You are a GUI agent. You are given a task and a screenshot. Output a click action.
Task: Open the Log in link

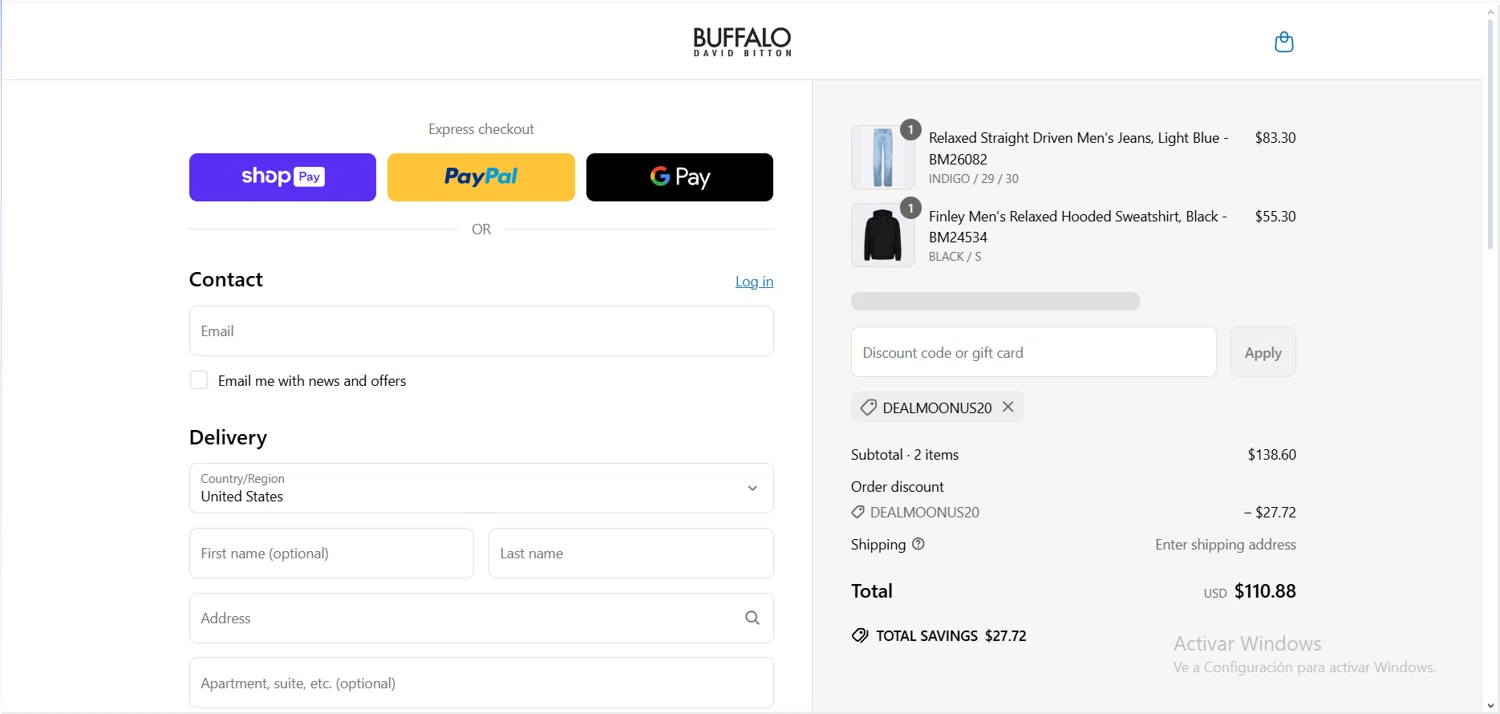(754, 281)
